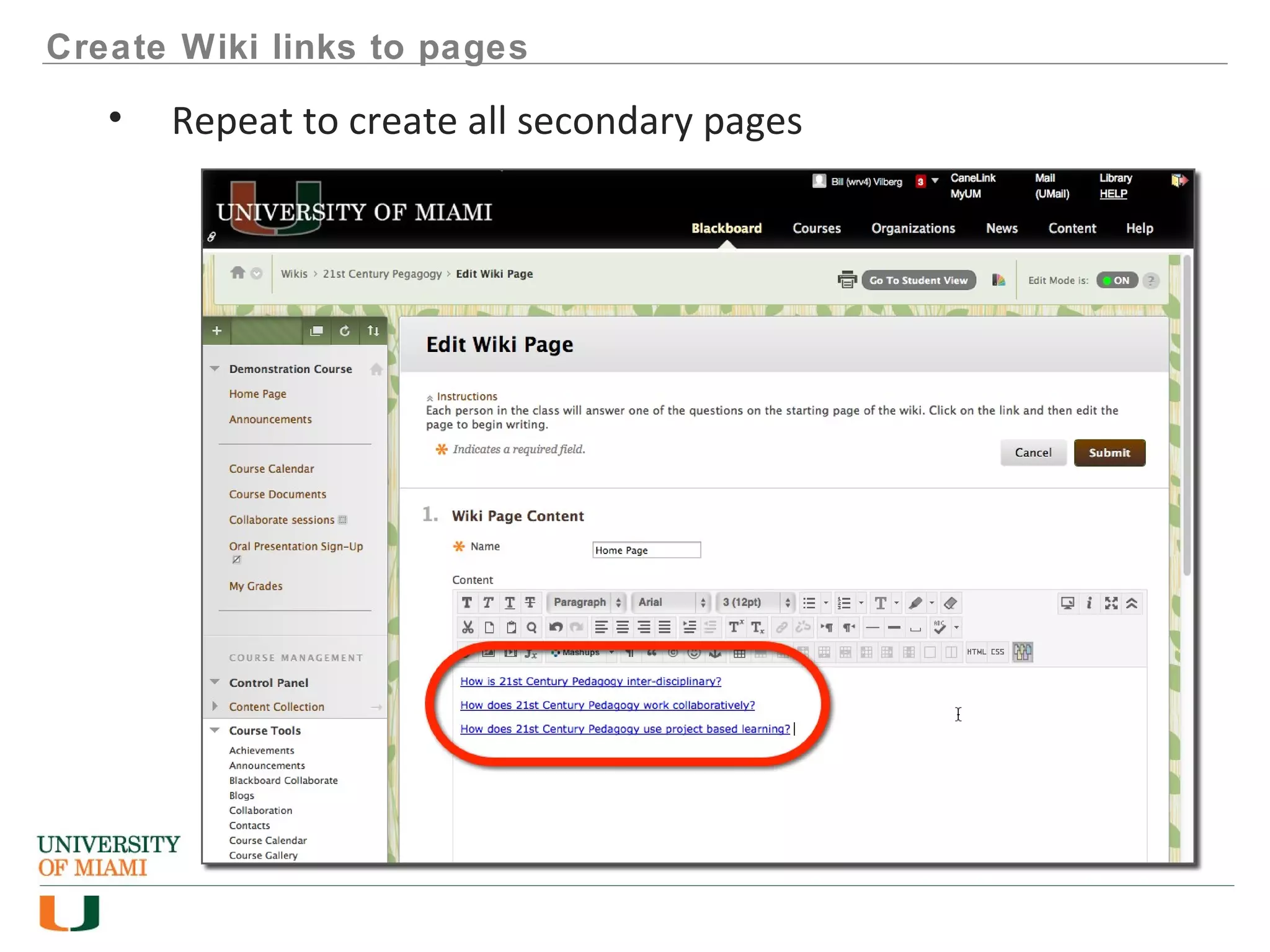Align text left in editor
Image resolution: width=1270 pixels, height=952 pixels.
(601, 627)
